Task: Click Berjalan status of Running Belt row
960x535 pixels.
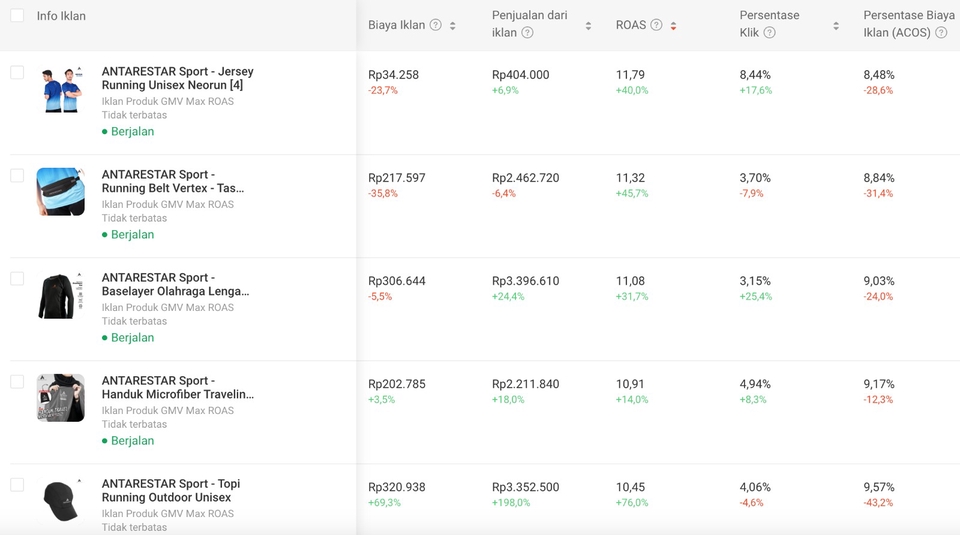Action: point(128,234)
